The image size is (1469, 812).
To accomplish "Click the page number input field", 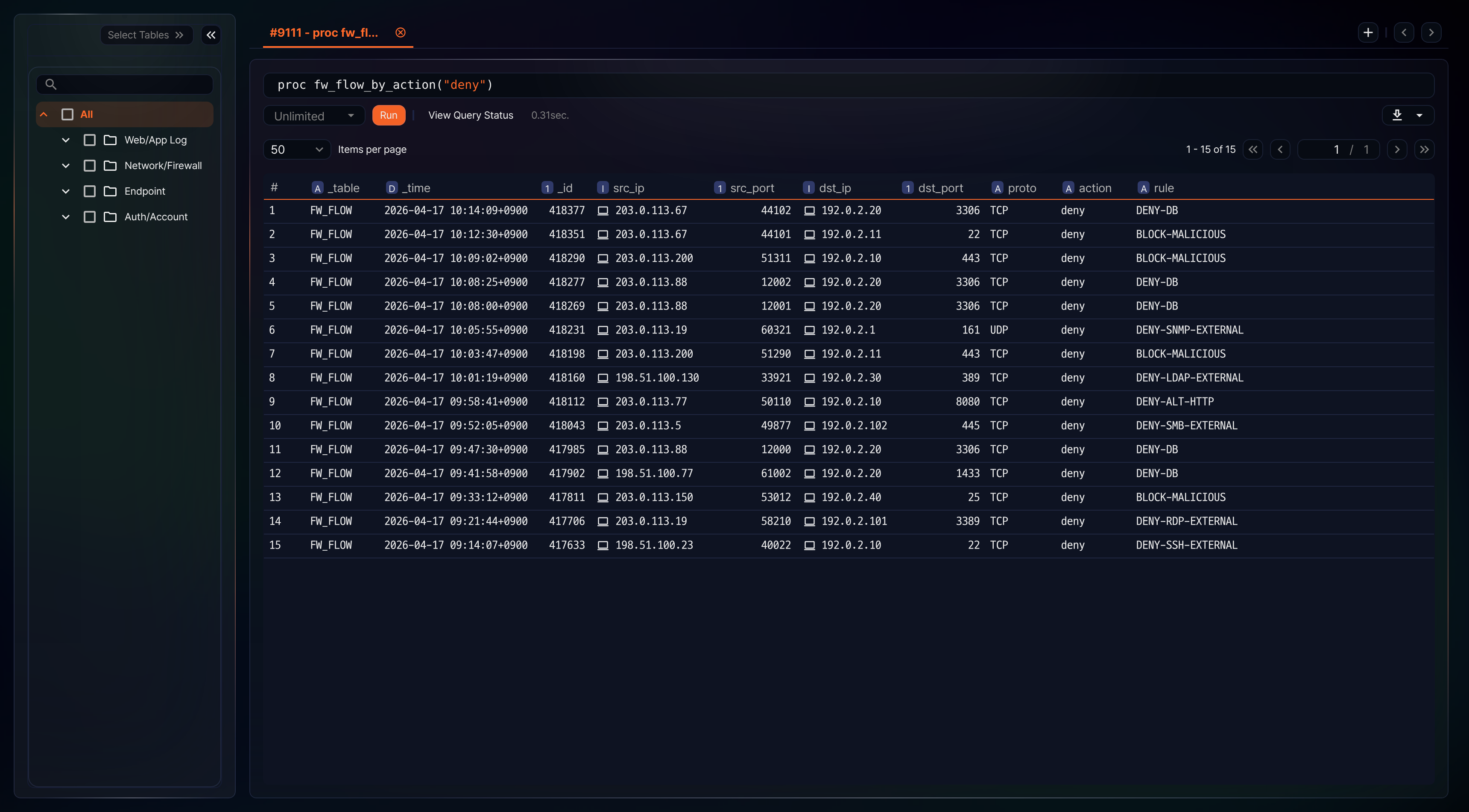I will point(1338,149).
